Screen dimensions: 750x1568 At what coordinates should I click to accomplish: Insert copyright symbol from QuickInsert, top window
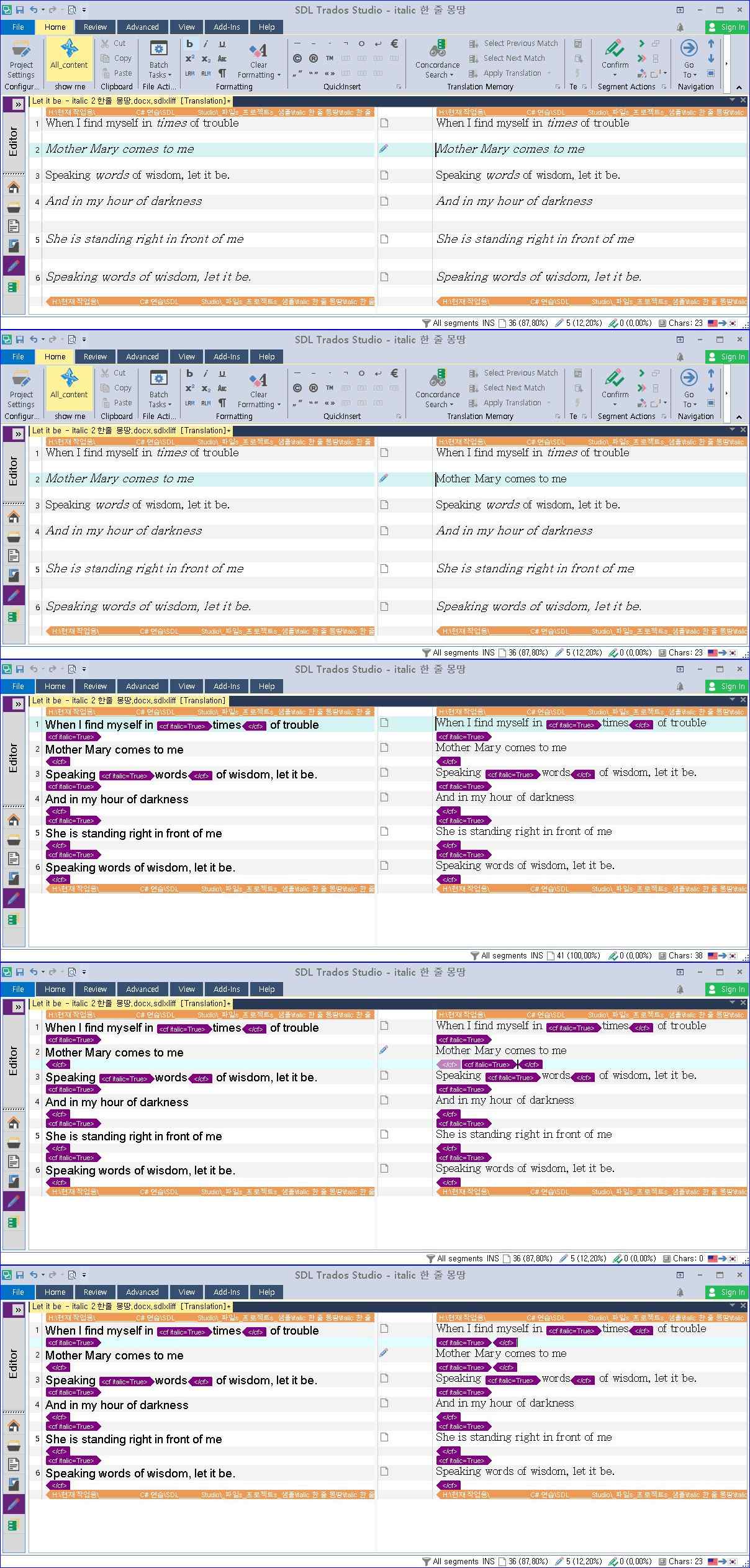click(297, 58)
